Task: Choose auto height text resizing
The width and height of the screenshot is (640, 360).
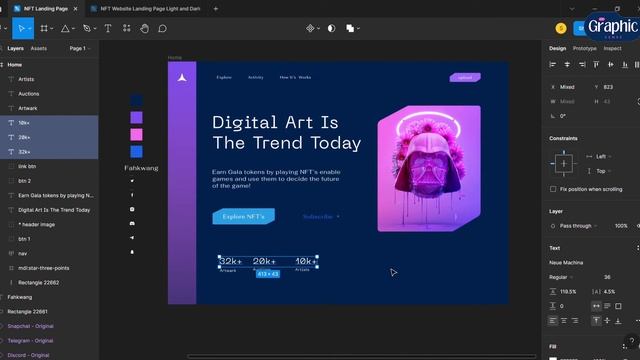Action: pyautogui.click(x=607, y=306)
